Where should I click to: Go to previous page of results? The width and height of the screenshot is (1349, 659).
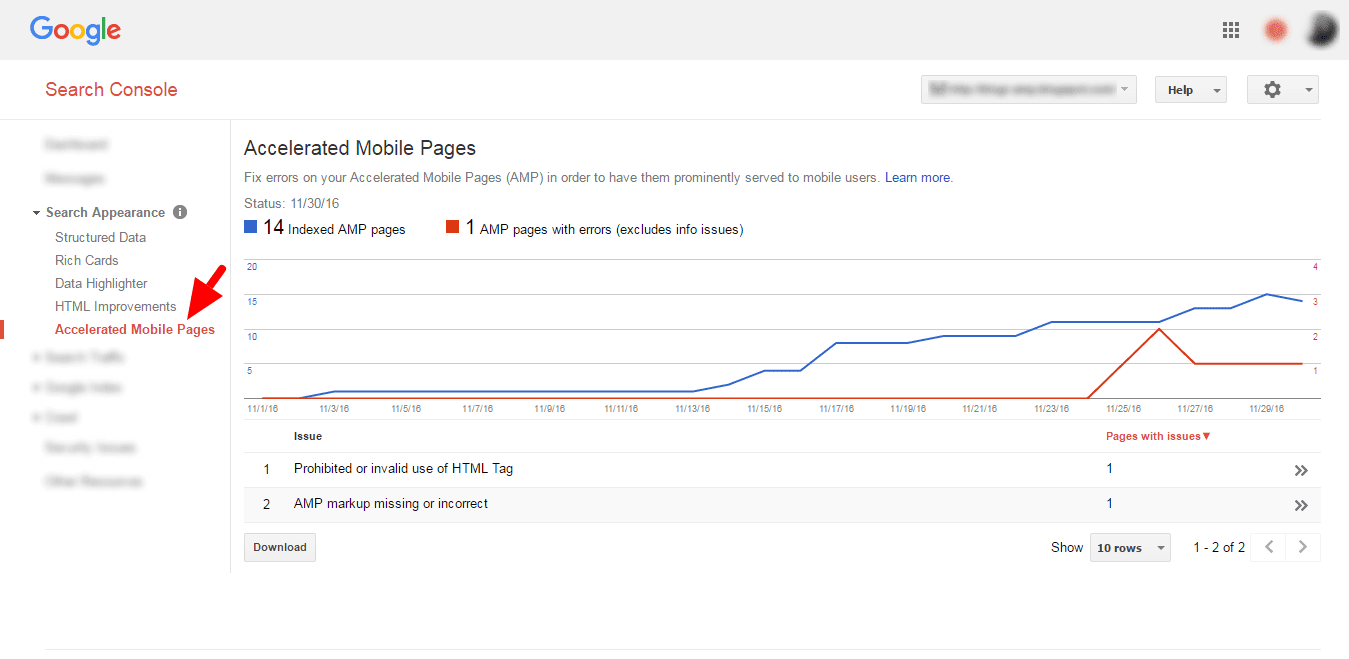point(1269,547)
